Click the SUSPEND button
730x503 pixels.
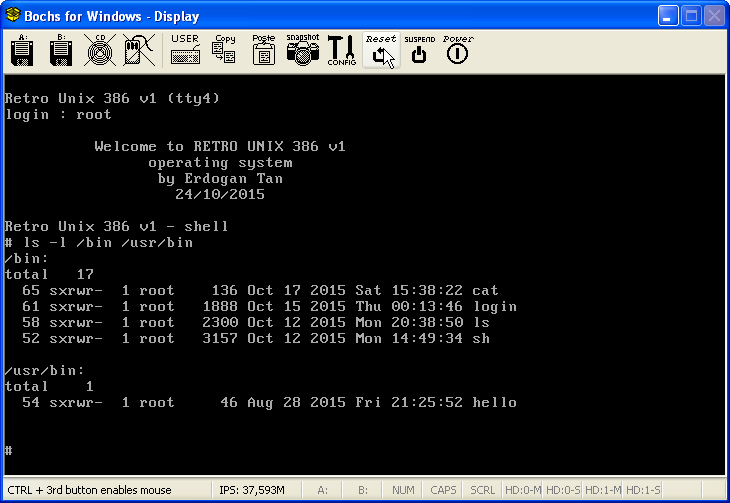point(419,51)
